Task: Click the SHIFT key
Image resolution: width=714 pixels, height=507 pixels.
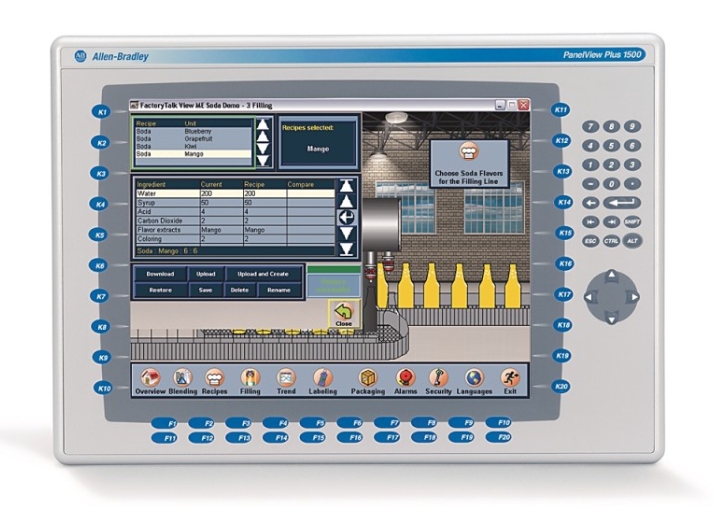Action: 632,222
